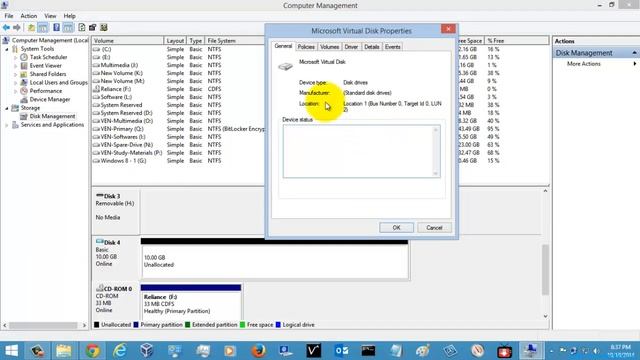Sort by the % Free column header
Viewport: 640px width, 360px height.
[x=516, y=41]
